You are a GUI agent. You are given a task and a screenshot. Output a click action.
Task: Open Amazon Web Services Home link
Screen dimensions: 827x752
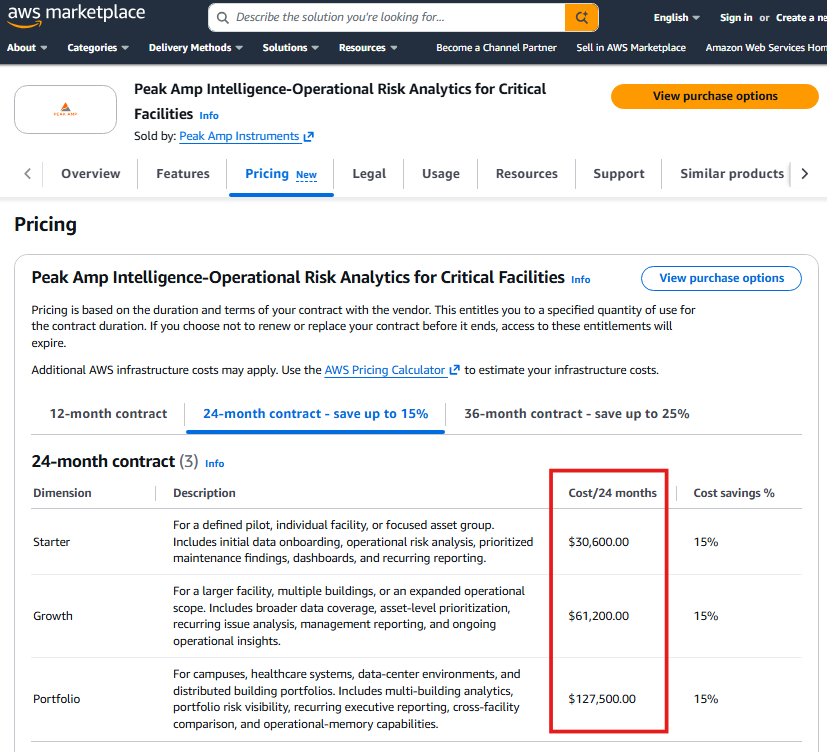766,47
